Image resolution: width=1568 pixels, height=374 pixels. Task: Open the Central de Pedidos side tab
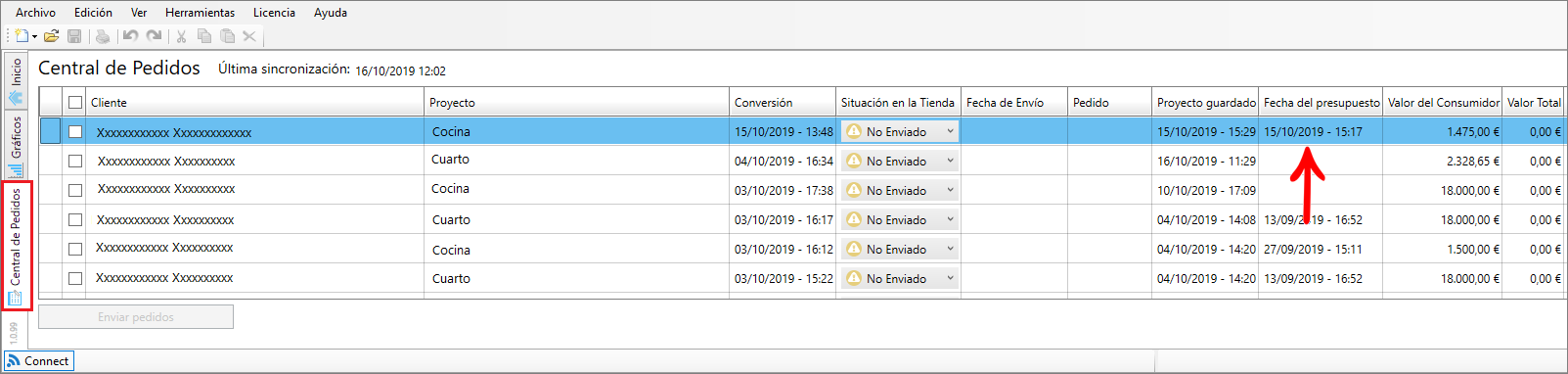[x=16, y=246]
